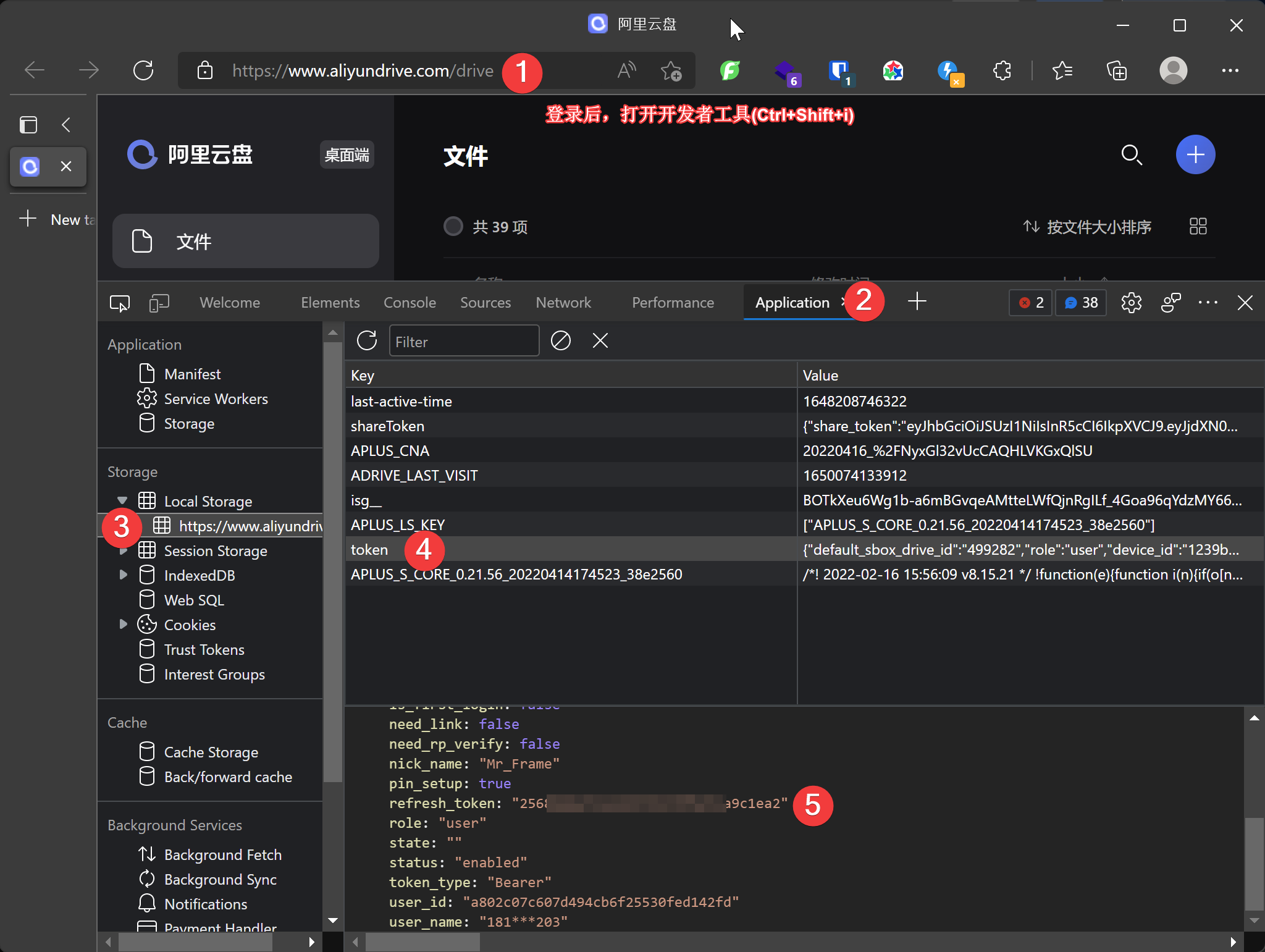Click the clear all storage icon
The image size is (1265, 952).
(561, 341)
